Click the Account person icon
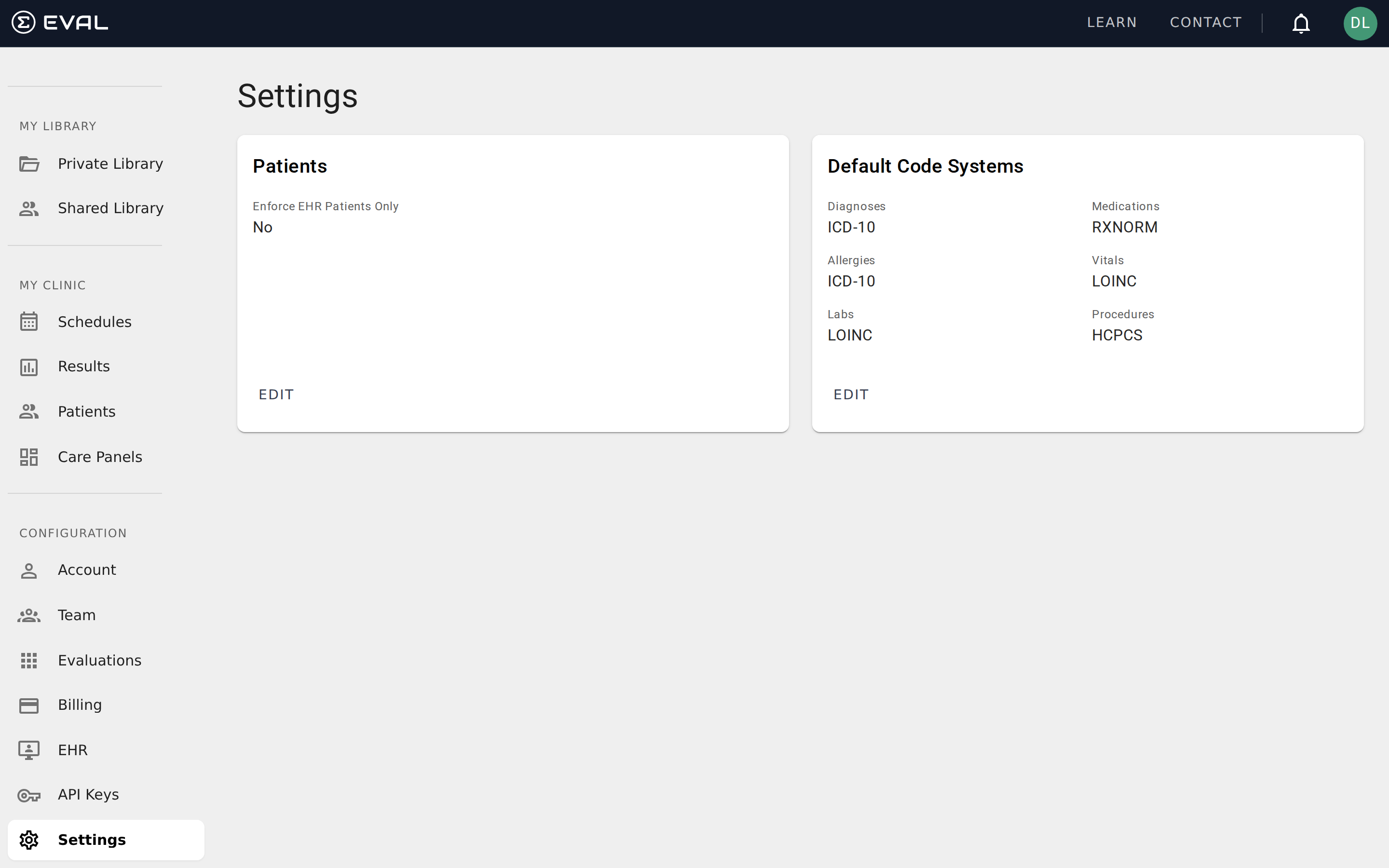Viewport: 1389px width, 868px height. click(x=29, y=570)
